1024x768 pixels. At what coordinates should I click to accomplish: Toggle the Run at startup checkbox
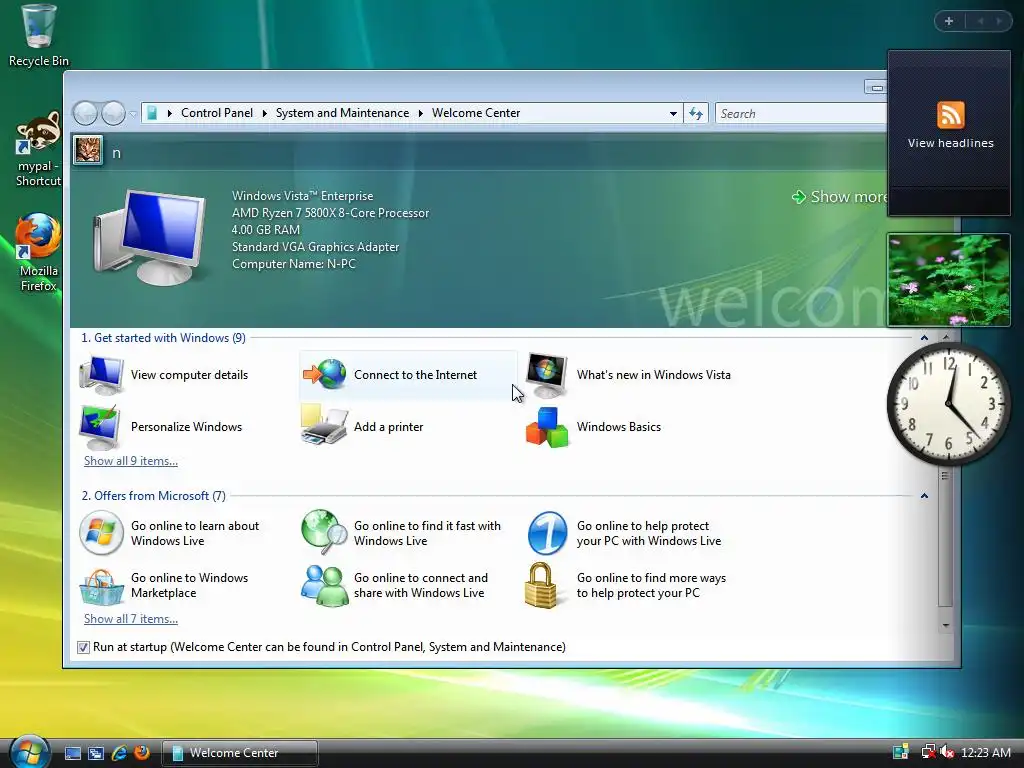(x=83, y=647)
